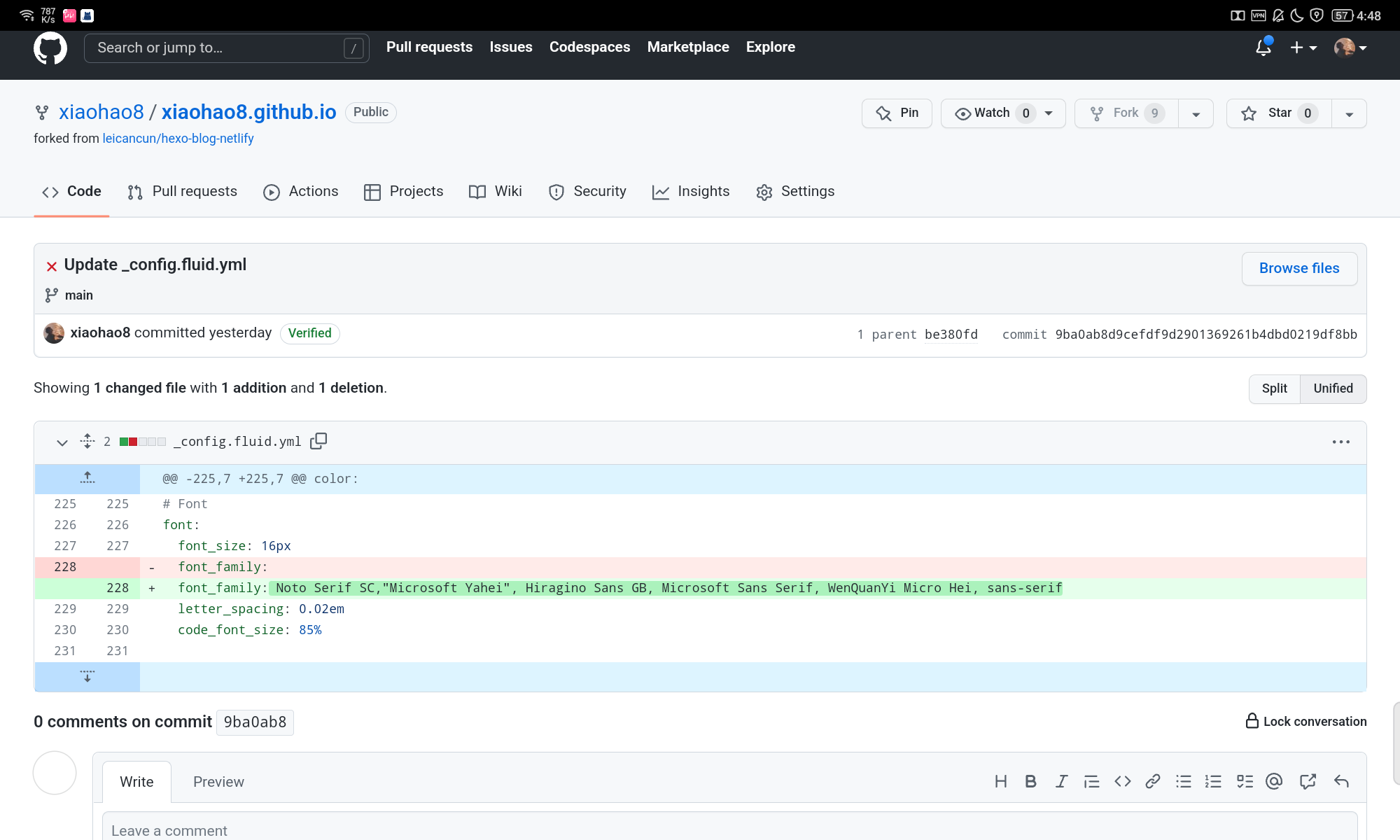Copy the _config.fluid.yml file path
This screenshot has width=1400, height=840.
pos(318,441)
